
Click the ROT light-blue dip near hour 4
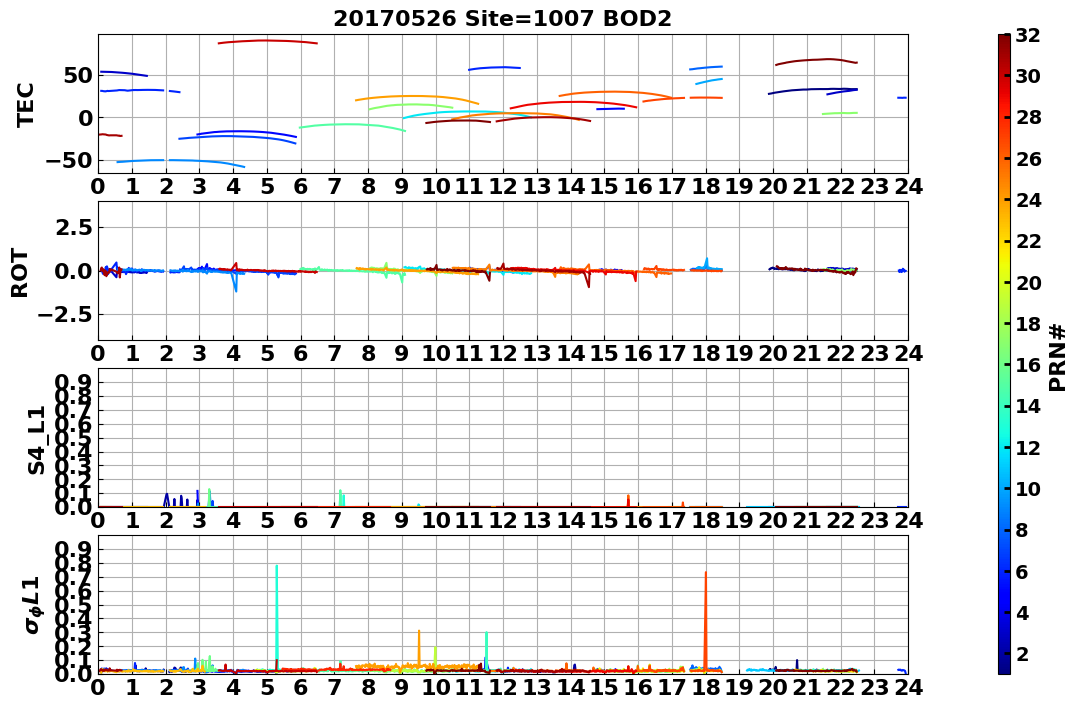(x=235, y=282)
